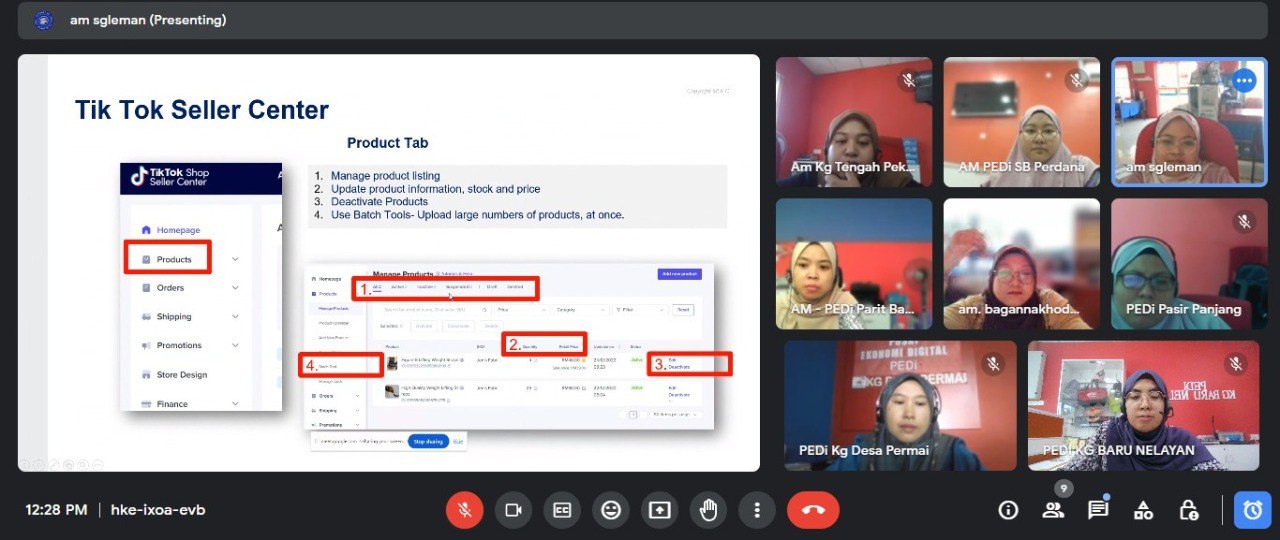Expand the Products chevron in sidebar
This screenshot has height=540, width=1280.
click(235, 259)
